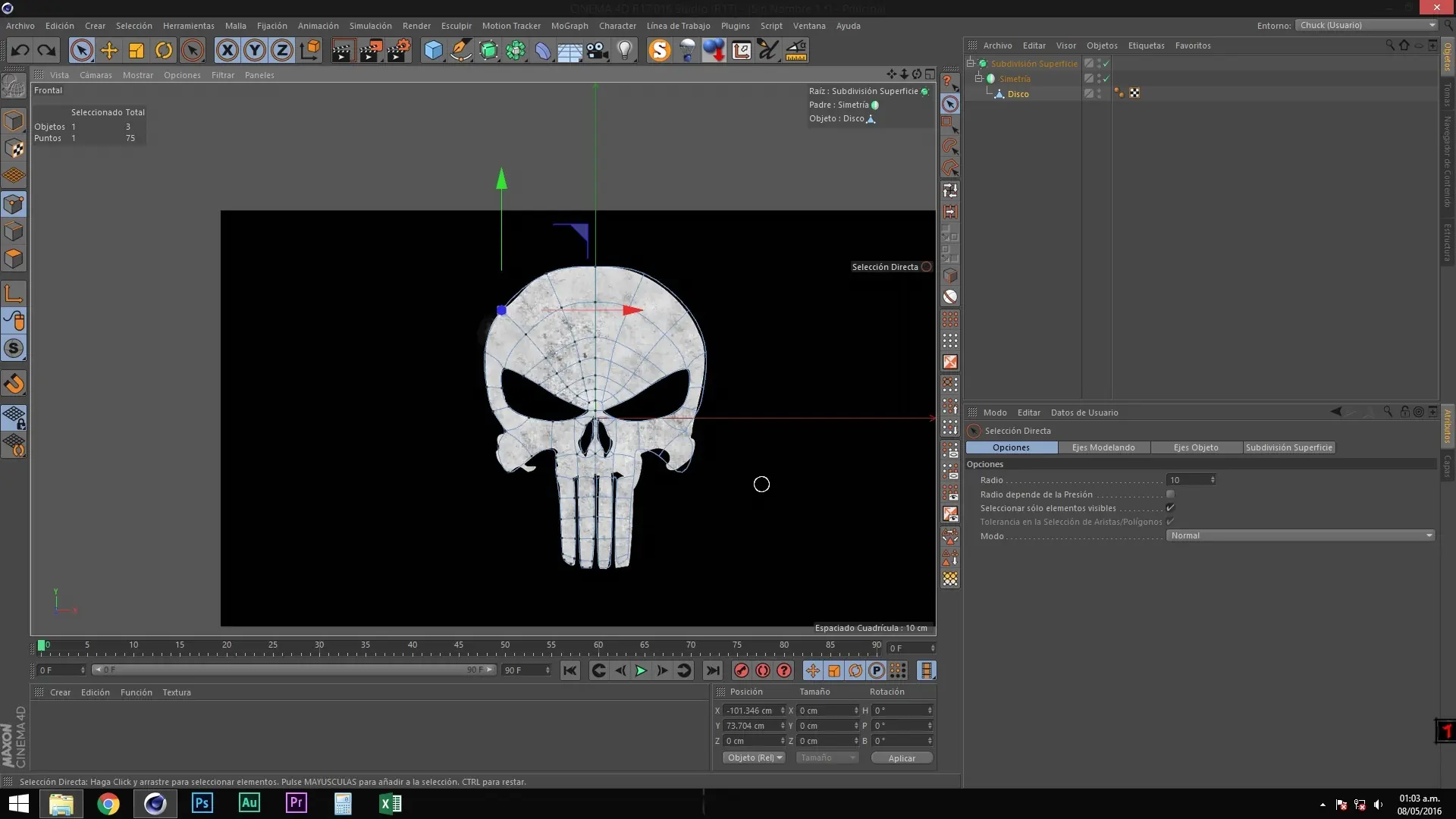Open Object Manager Etiquetas menu
The image size is (1456, 819).
[1146, 45]
